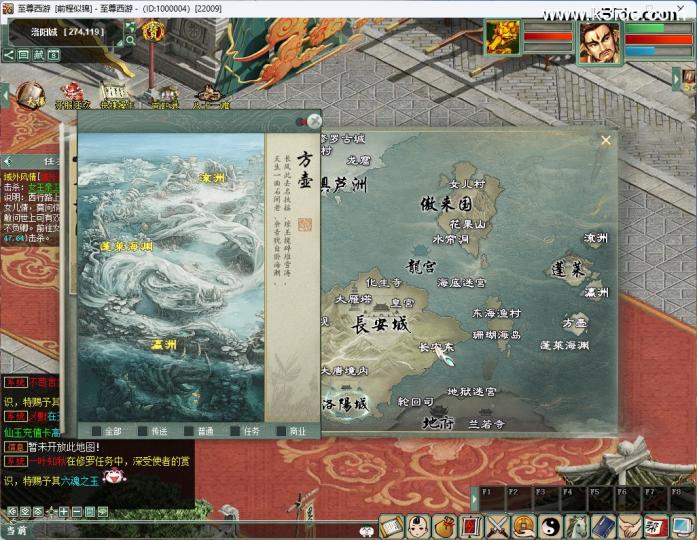Click the share icon under location bar
Image resolution: width=697 pixels, height=540 pixels.
tap(9, 55)
